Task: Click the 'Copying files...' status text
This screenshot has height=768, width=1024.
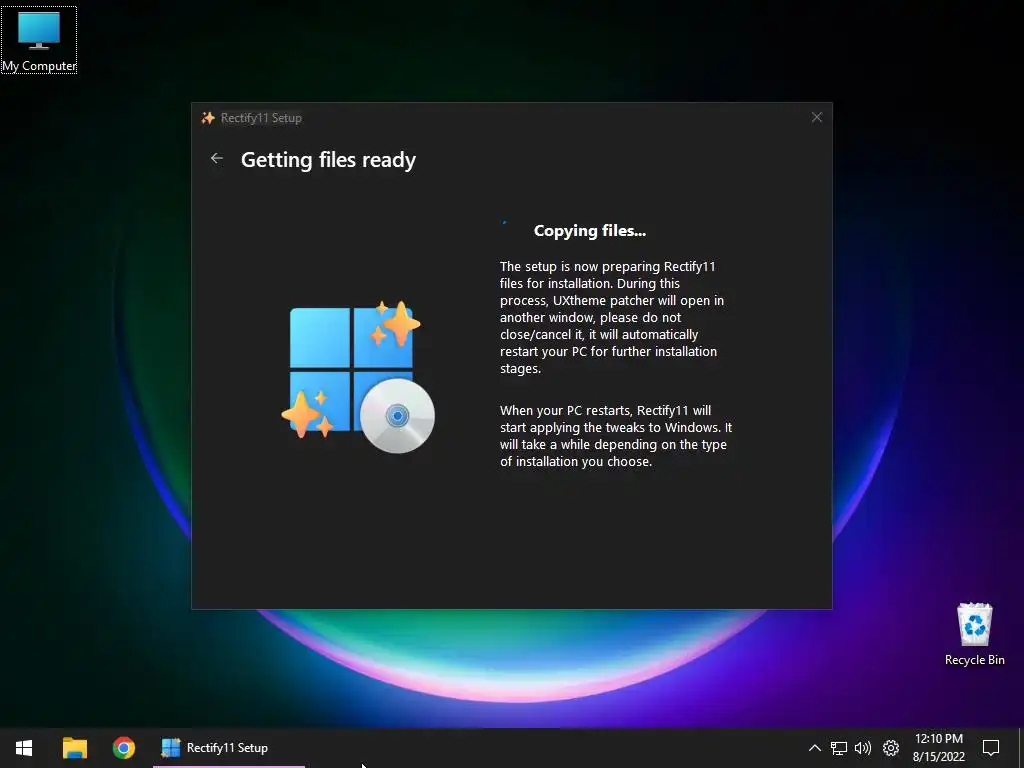Action: (590, 231)
